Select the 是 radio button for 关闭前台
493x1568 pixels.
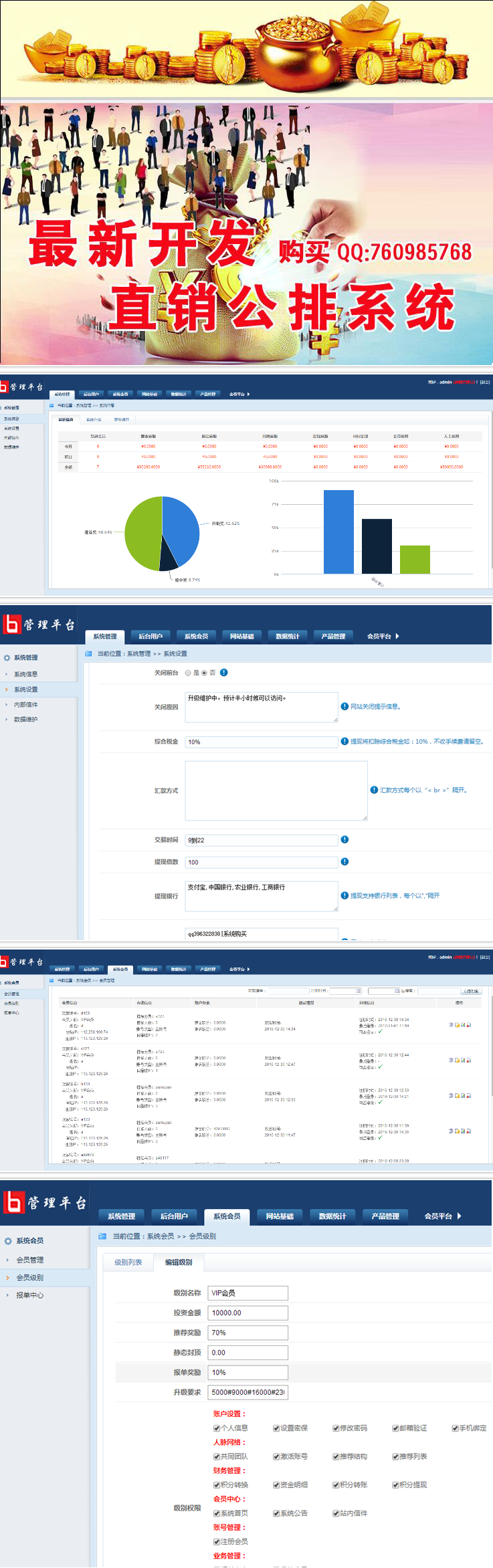pyautogui.click(x=188, y=673)
